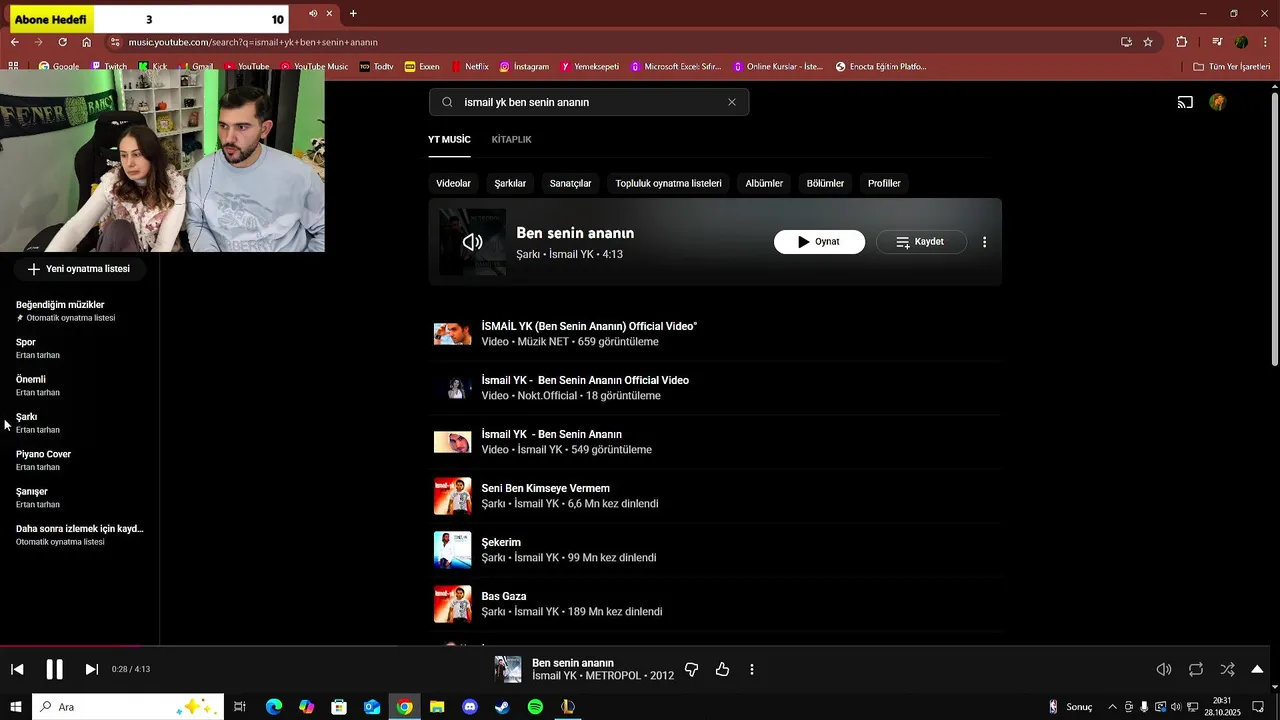Show hidden system tray icons chevron
The image size is (1280, 720).
click(x=1112, y=707)
